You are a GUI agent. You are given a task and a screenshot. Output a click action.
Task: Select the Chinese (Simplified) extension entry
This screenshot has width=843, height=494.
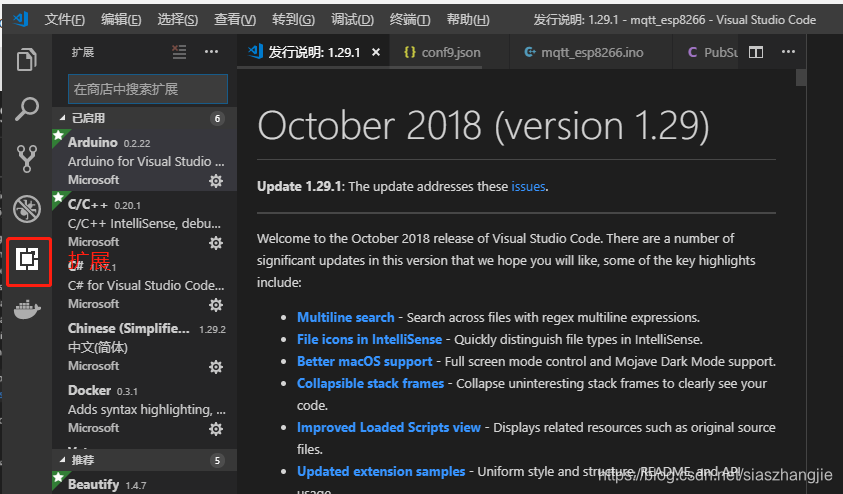pyautogui.click(x=144, y=346)
